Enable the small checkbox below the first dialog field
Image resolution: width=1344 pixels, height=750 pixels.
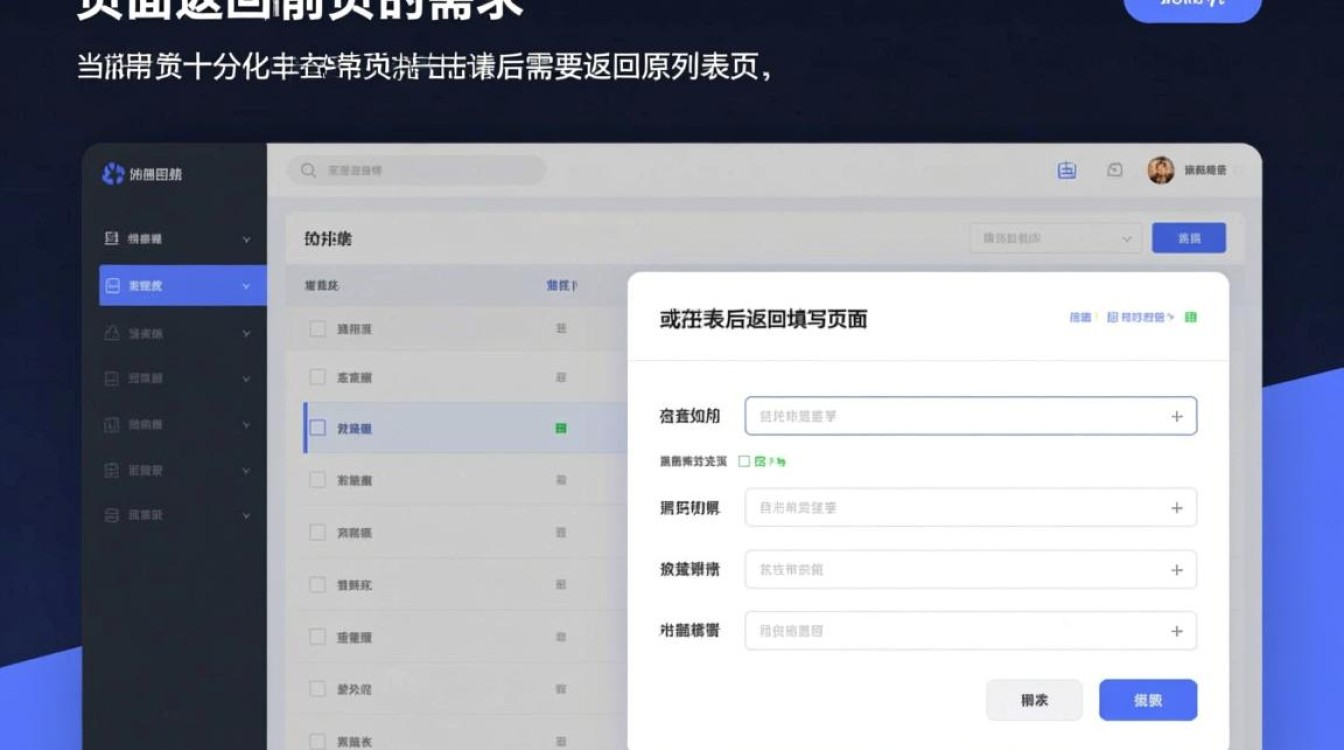743,461
